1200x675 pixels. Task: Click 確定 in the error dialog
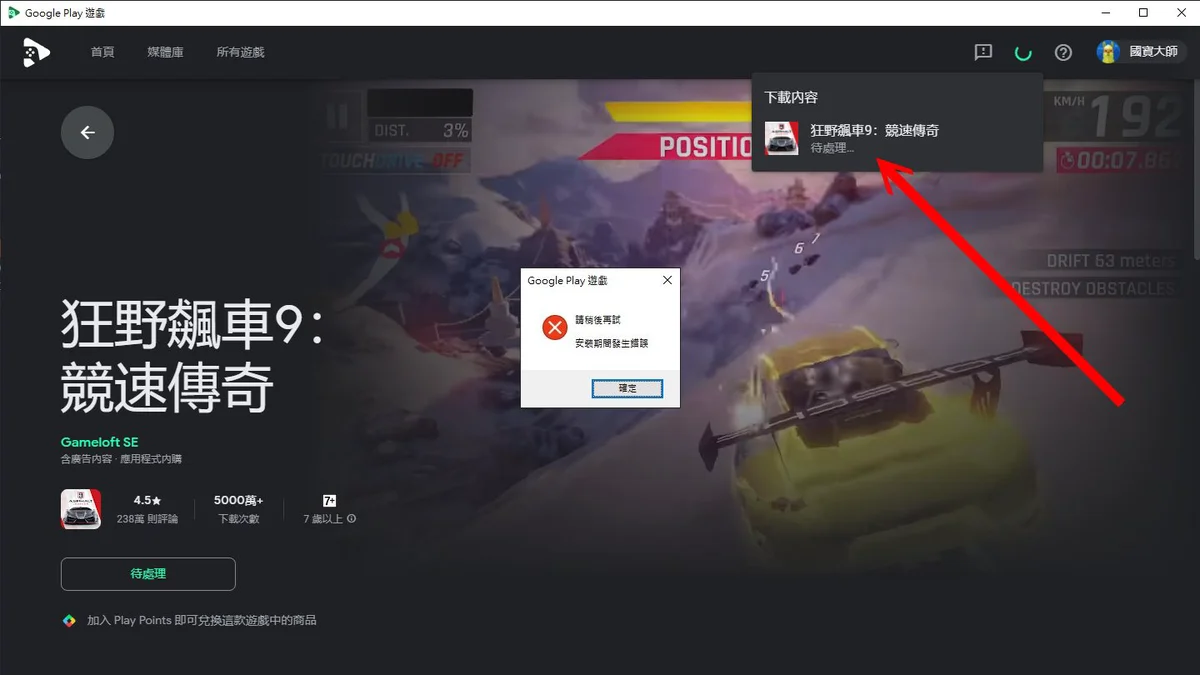pyautogui.click(x=627, y=388)
